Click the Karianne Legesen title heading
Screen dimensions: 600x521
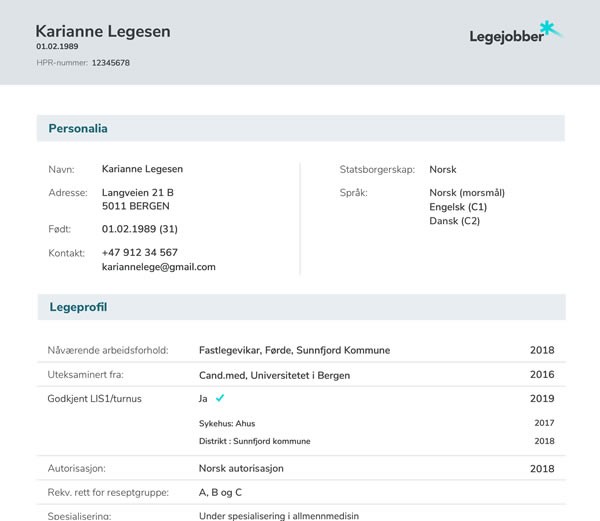pyautogui.click(x=102, y=31)
